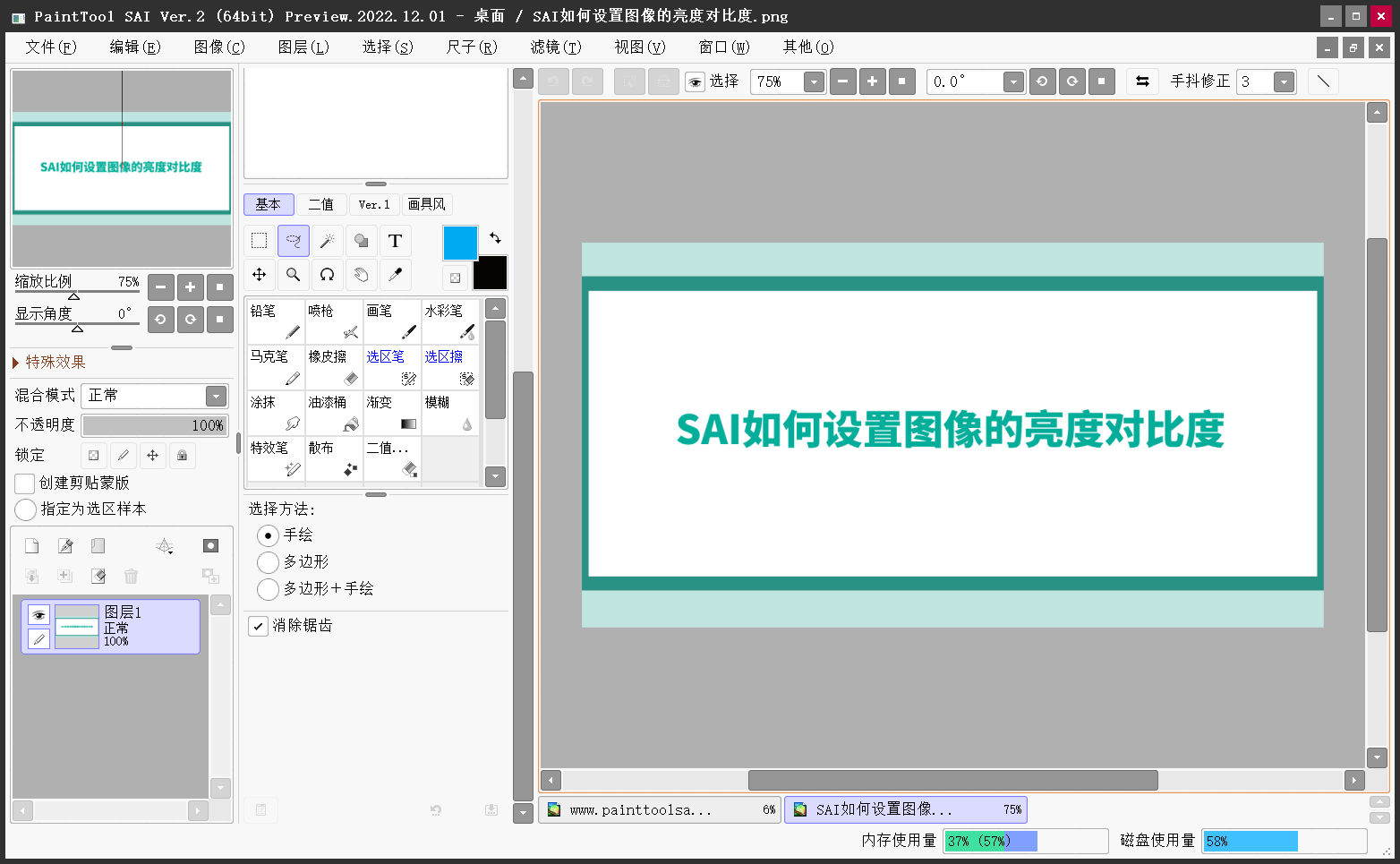Choose the 喷枪 airbrush tool
The image size is (1400, 864).
pos(334,321)
